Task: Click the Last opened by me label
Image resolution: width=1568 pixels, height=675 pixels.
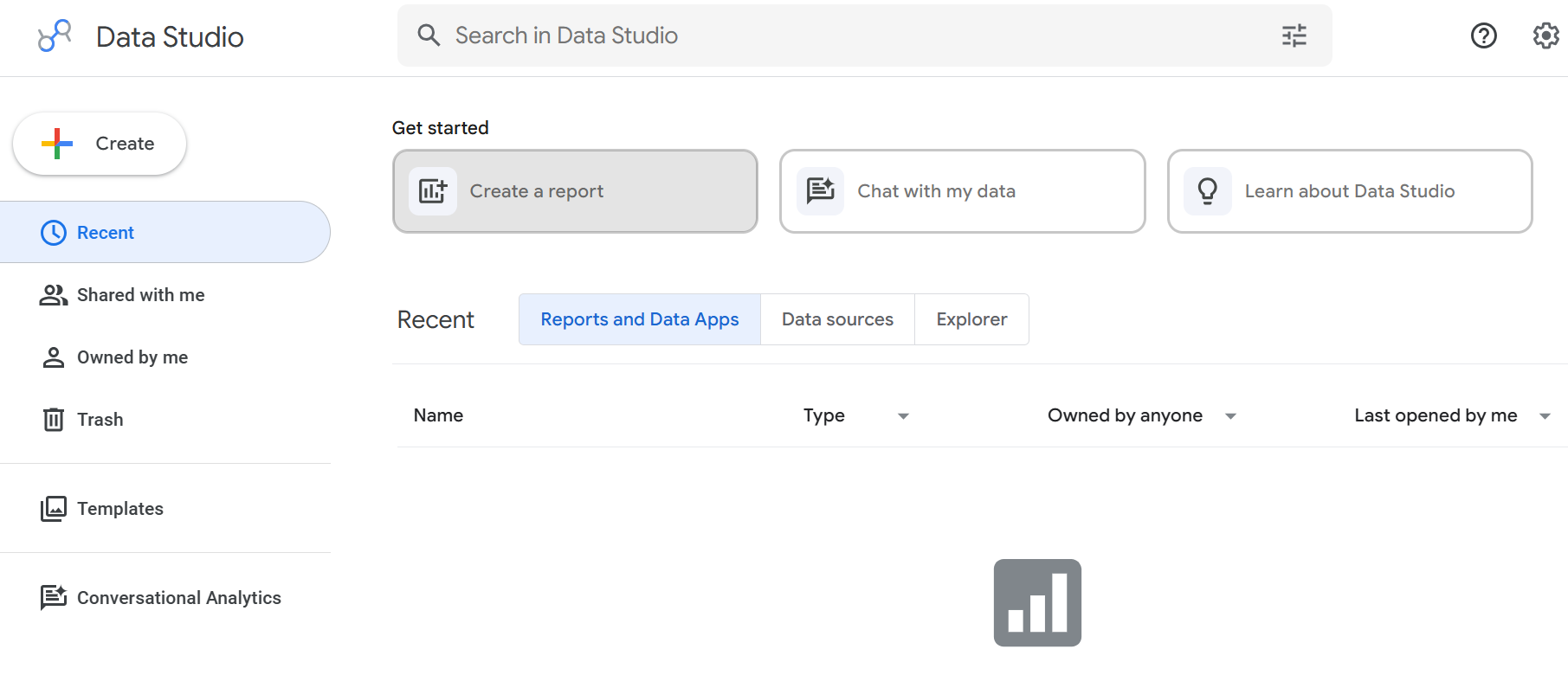Action: pos(1436,415)
